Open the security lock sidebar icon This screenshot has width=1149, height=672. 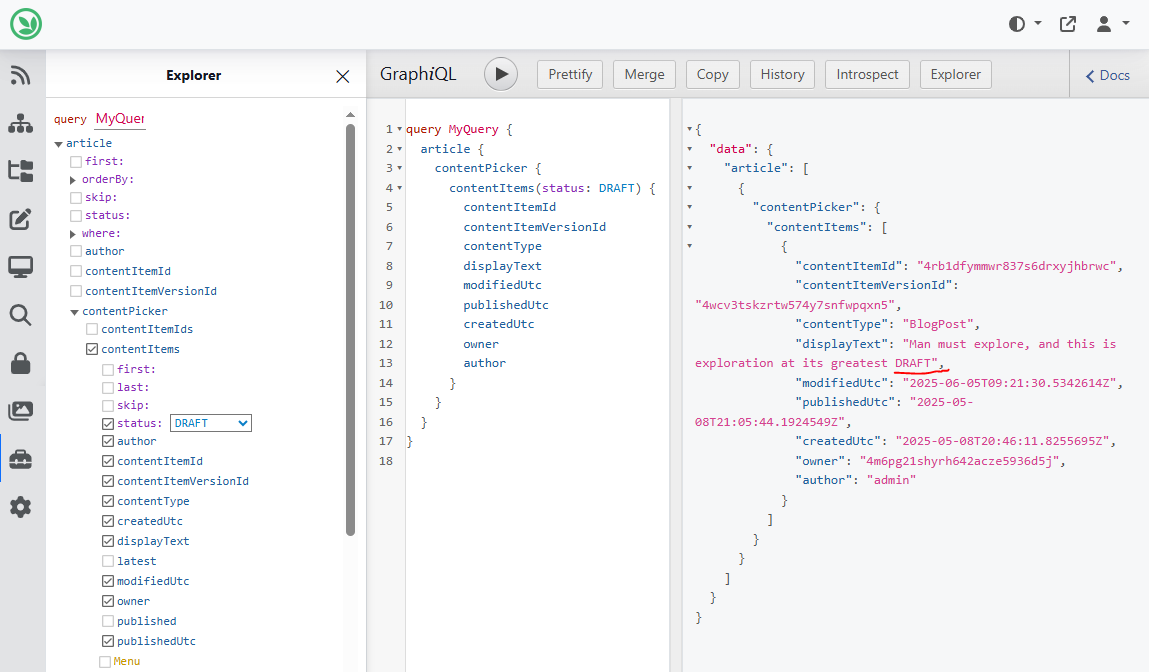pyautogui.click(x=21, y=363)
